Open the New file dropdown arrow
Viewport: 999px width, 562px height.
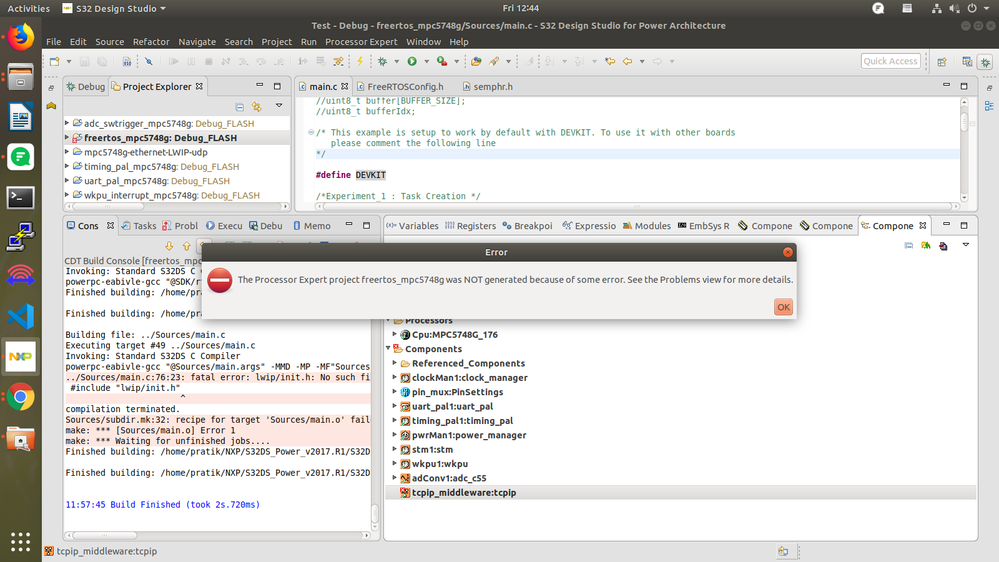click(68, 62)
